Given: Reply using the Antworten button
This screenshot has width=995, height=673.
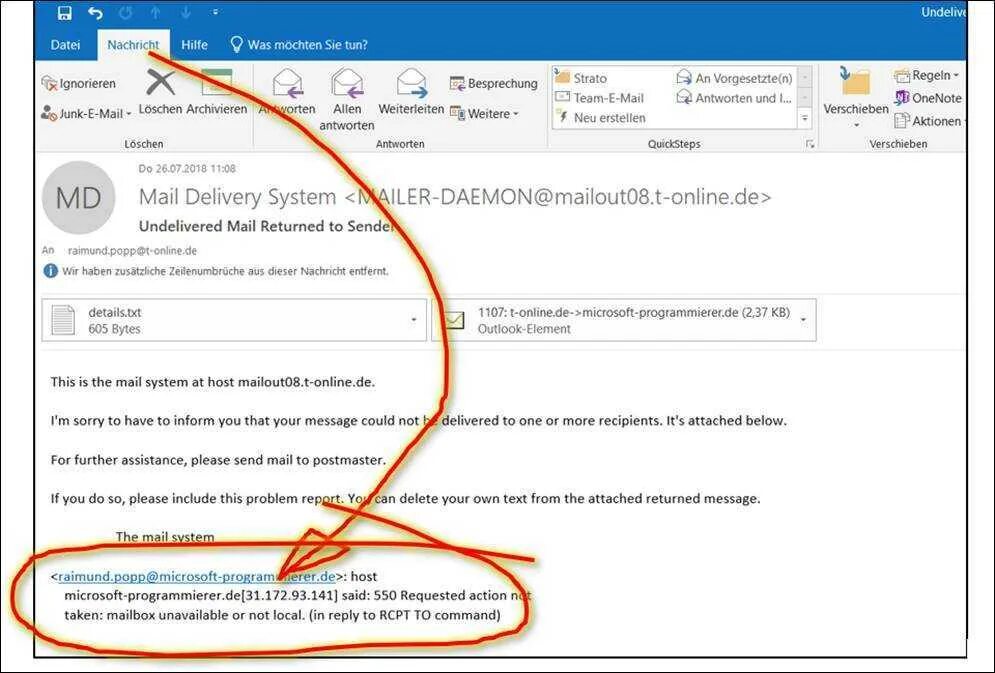Looking at the screenshot, I should (287, 93).
